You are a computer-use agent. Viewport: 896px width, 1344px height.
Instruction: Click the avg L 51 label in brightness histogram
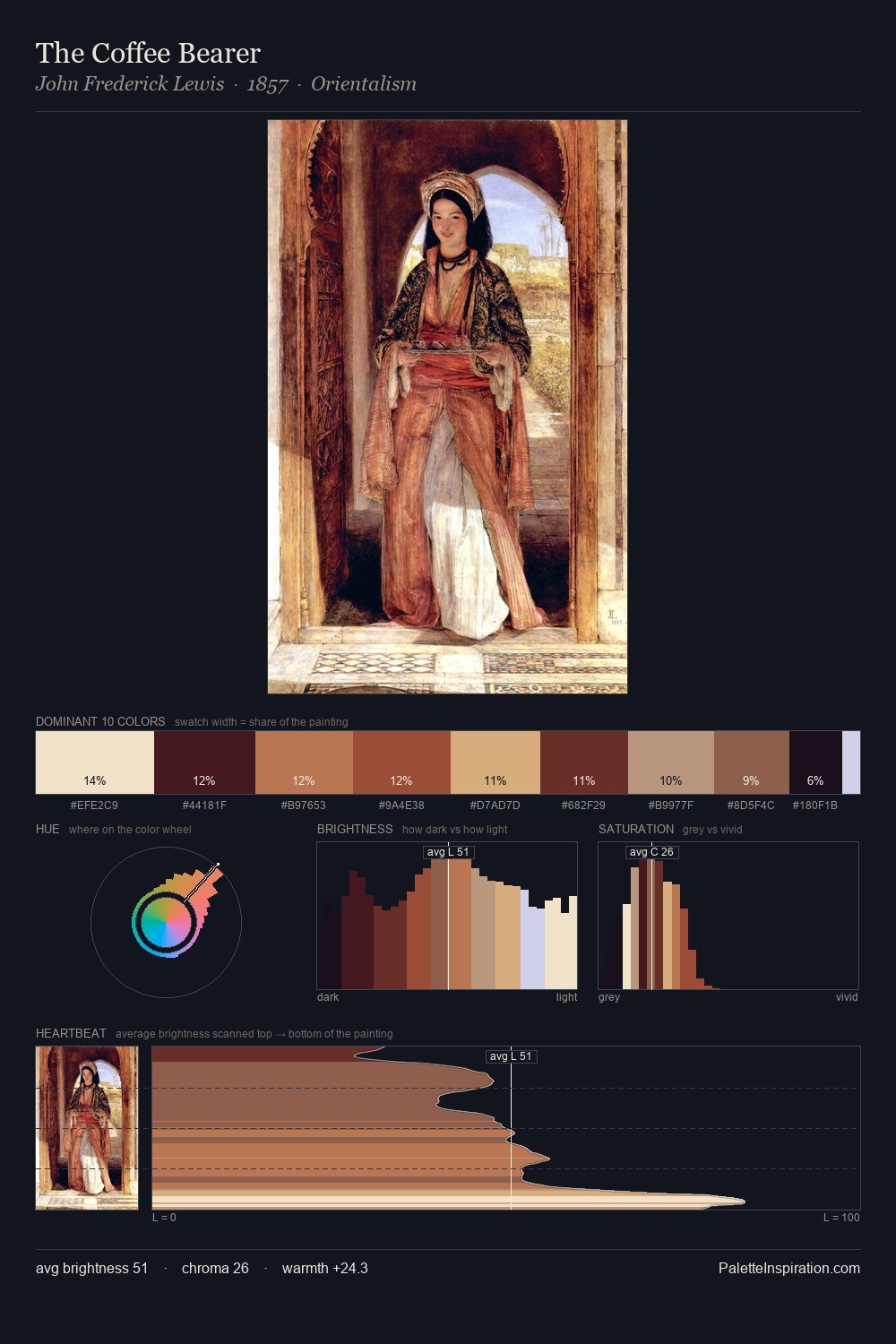pyautogui.click(x=448, y=852)
